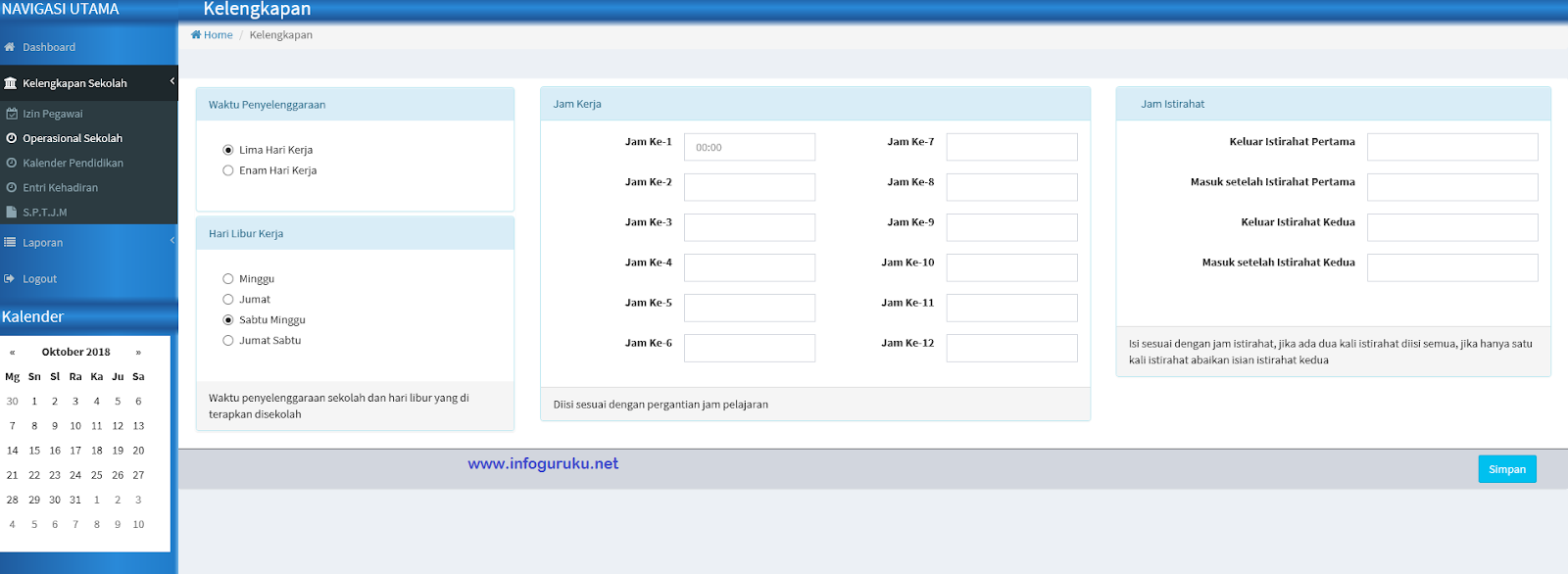
Task: Click the Kalender Pendidikan clock icon
Action: [x=12, y=163]
